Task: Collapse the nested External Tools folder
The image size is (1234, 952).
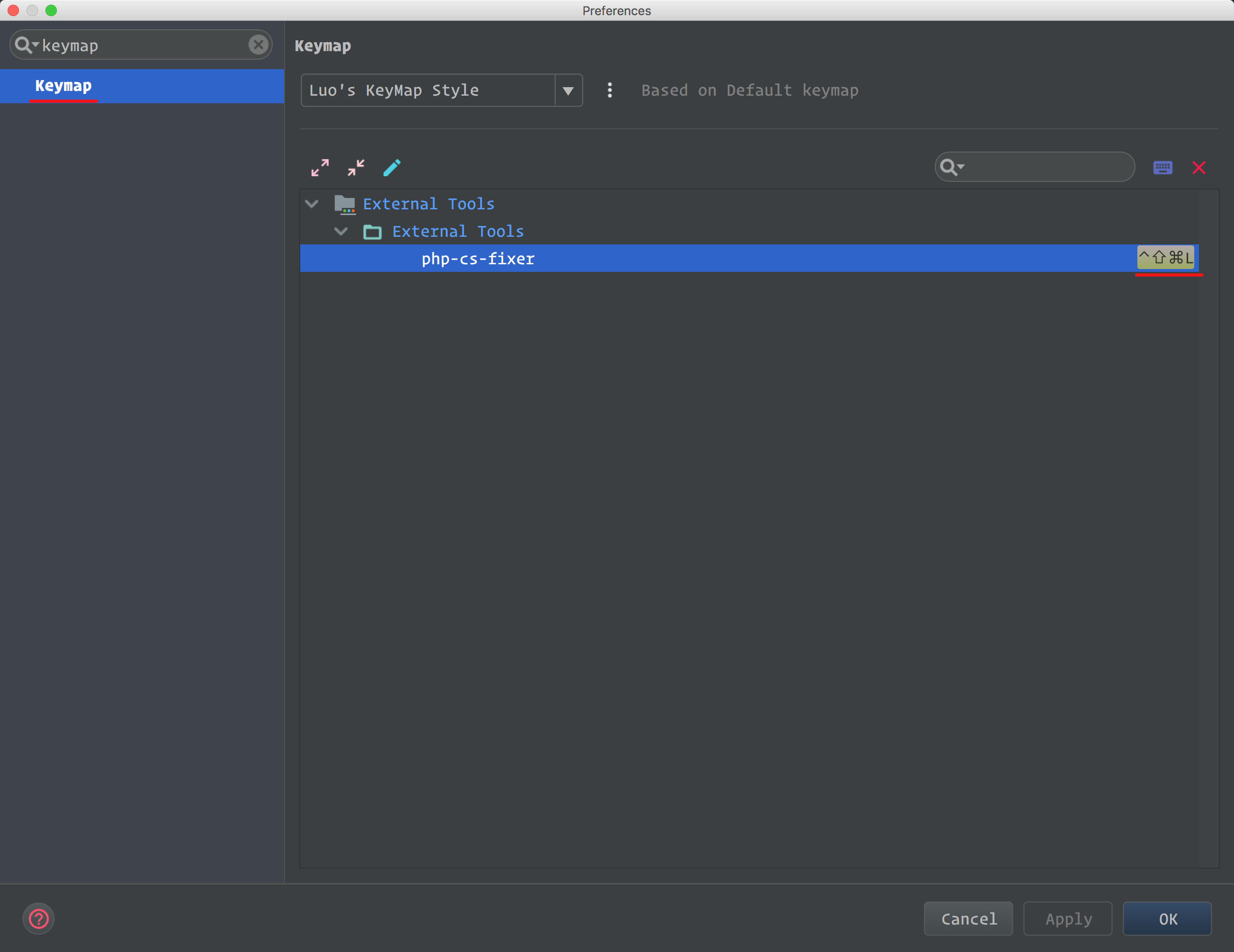Action: coord(341,232)
